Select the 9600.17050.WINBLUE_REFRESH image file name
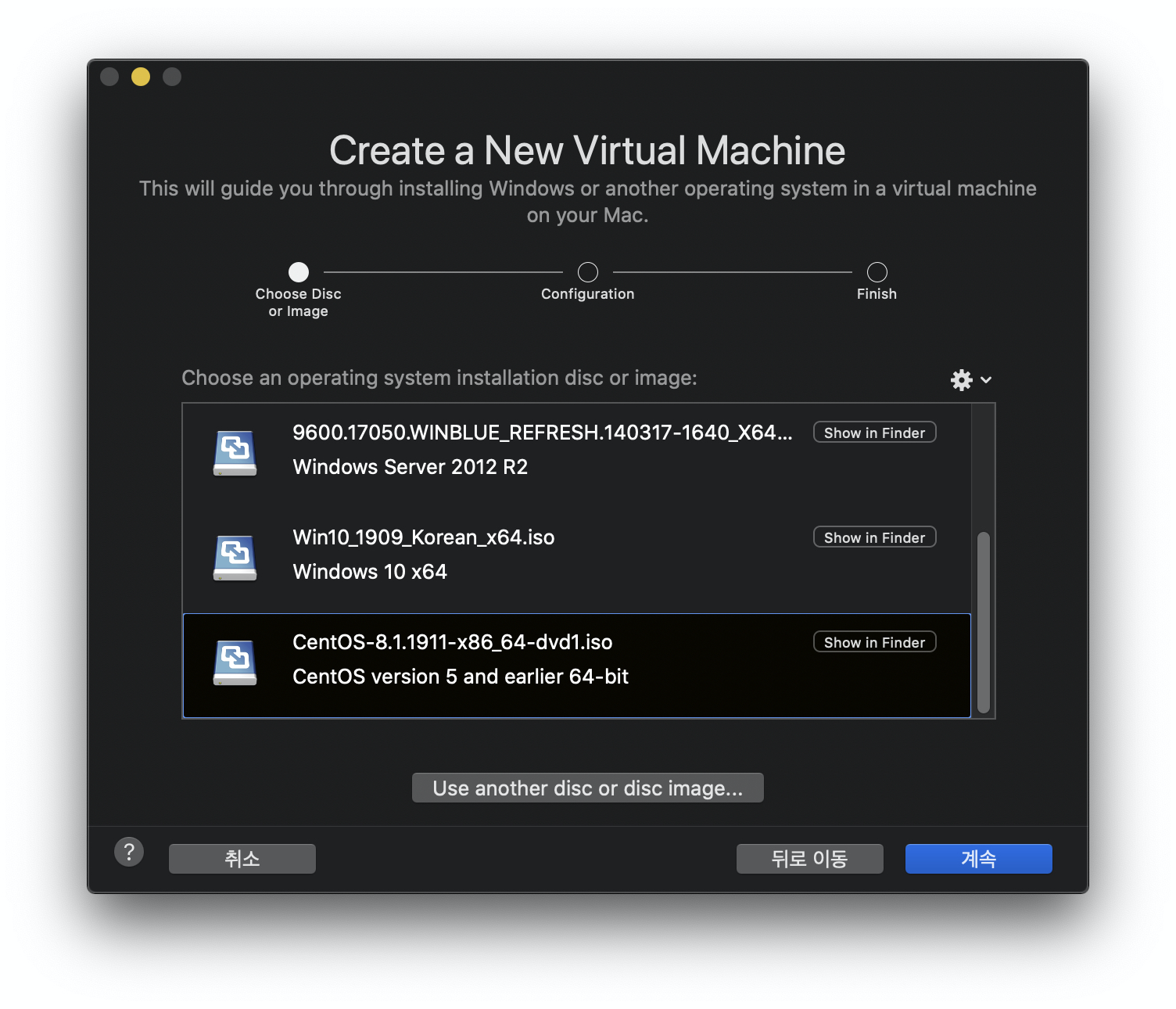Viewport: 1176px width, 1009px height. pyautogui.click(x=542, y=433)
